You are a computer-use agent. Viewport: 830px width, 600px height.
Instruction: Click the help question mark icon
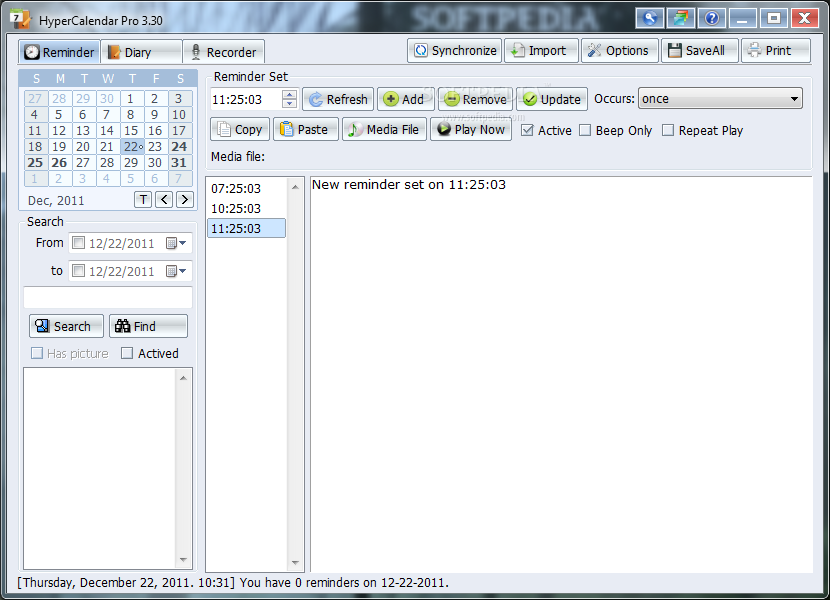click(712, 19)
